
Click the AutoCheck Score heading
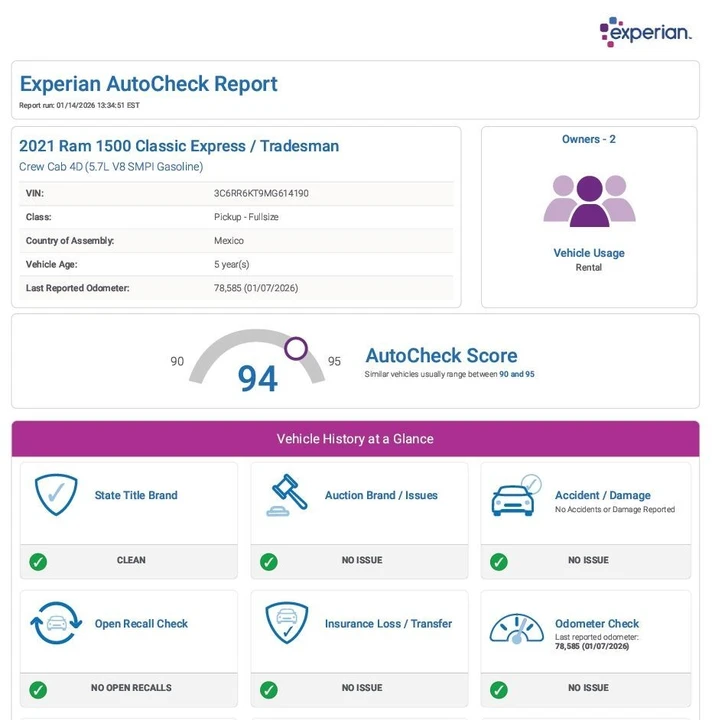click(x=441, y=355)
